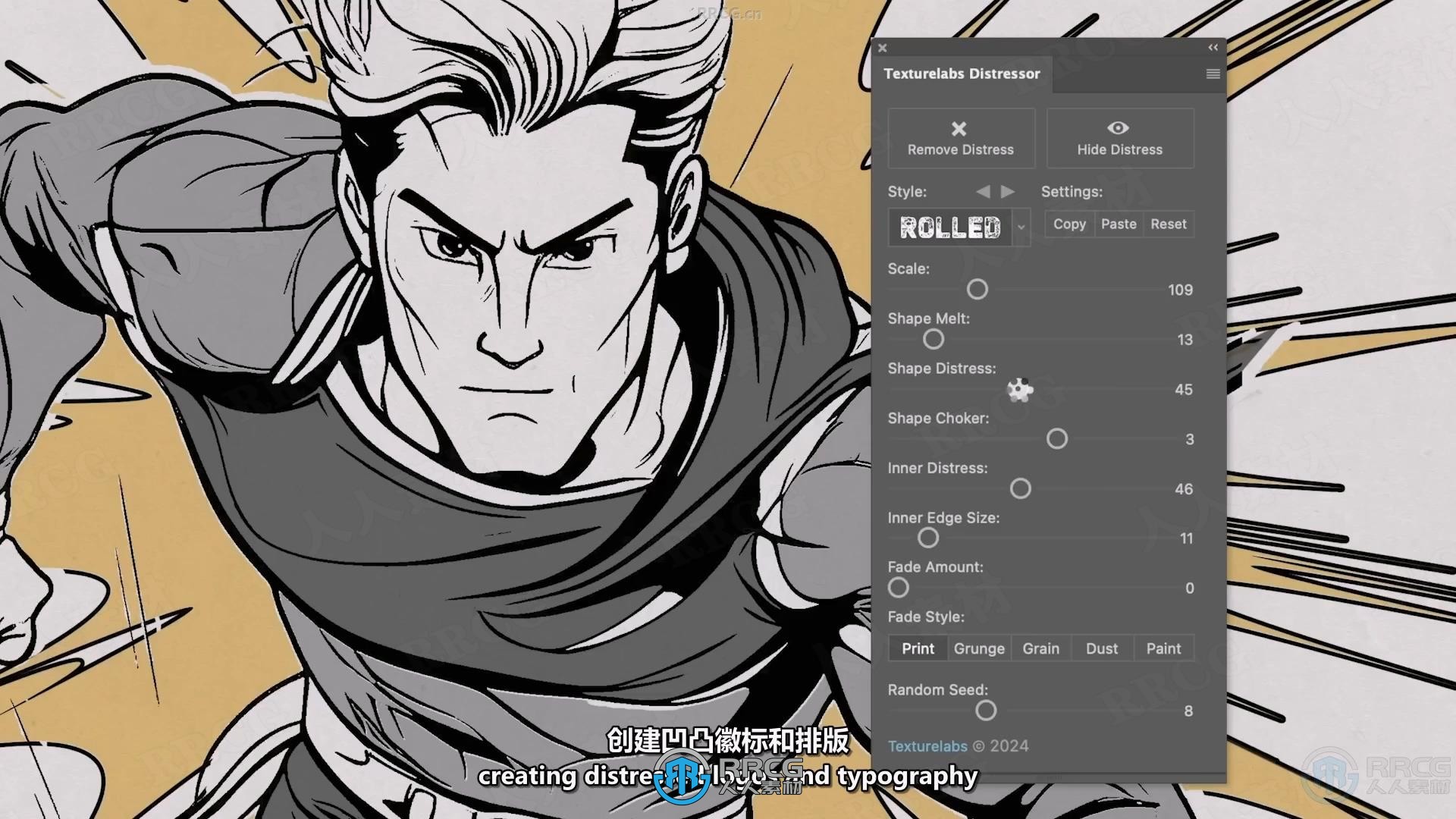Viewport: 1456px width, 819px height.
Task: Select the Print fade style
Action: (918, 648)
